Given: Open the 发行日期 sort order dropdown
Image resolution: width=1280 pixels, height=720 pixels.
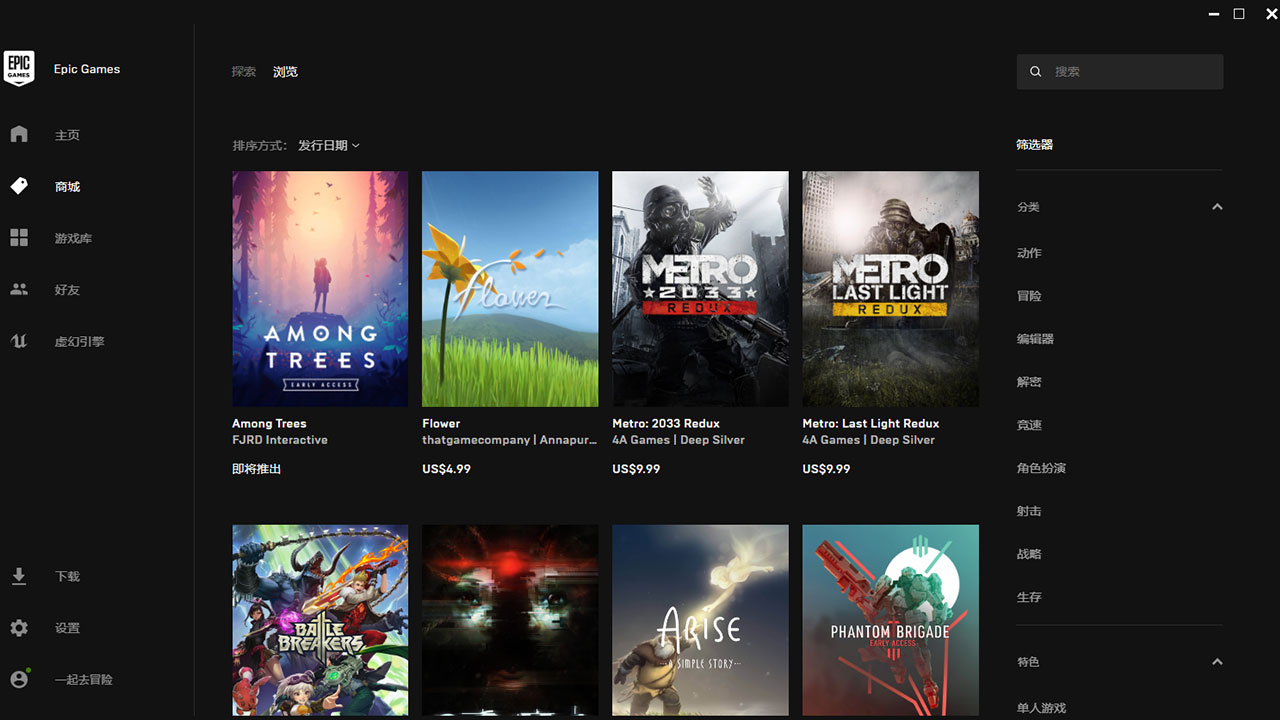Looking at the screenshot, I should [x=328, y=146].
